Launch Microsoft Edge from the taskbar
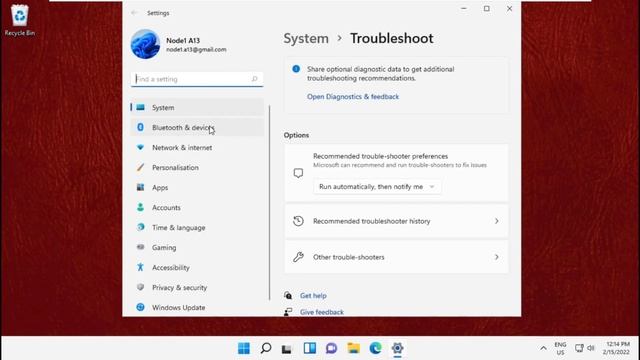 376,348
